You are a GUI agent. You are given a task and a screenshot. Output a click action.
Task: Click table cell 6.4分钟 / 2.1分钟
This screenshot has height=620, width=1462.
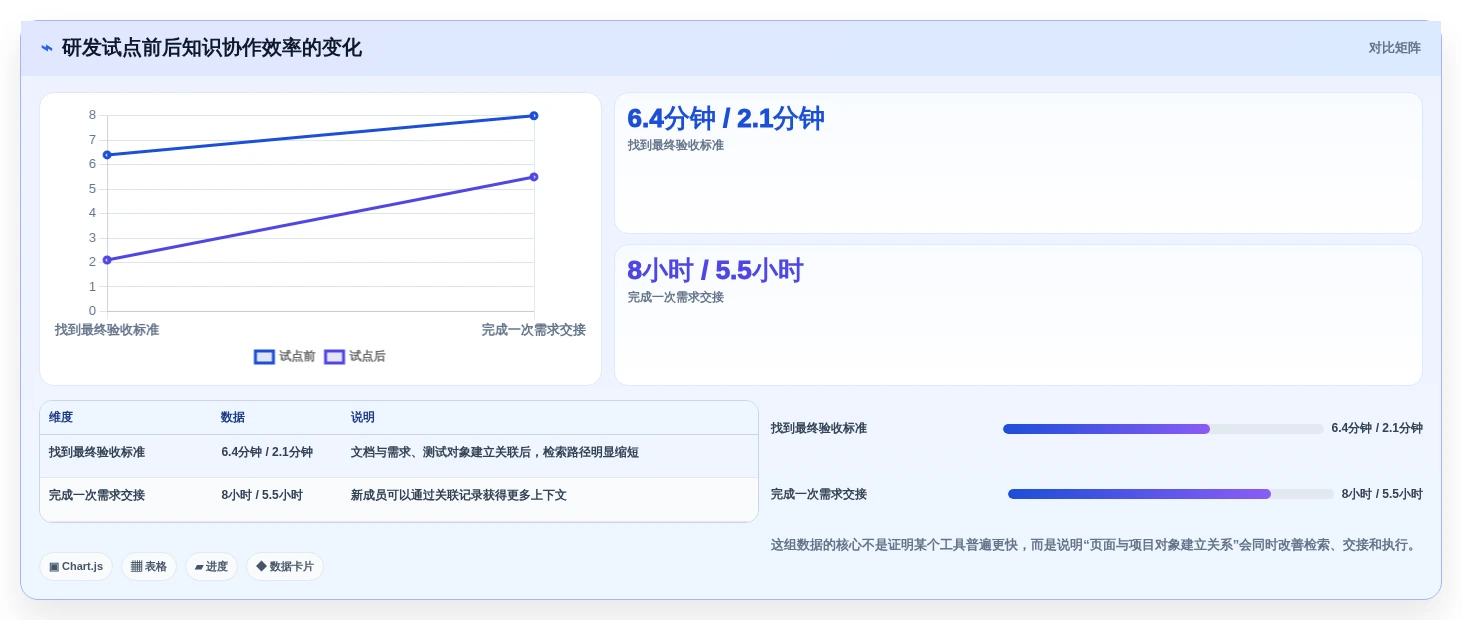click(267, 453)
